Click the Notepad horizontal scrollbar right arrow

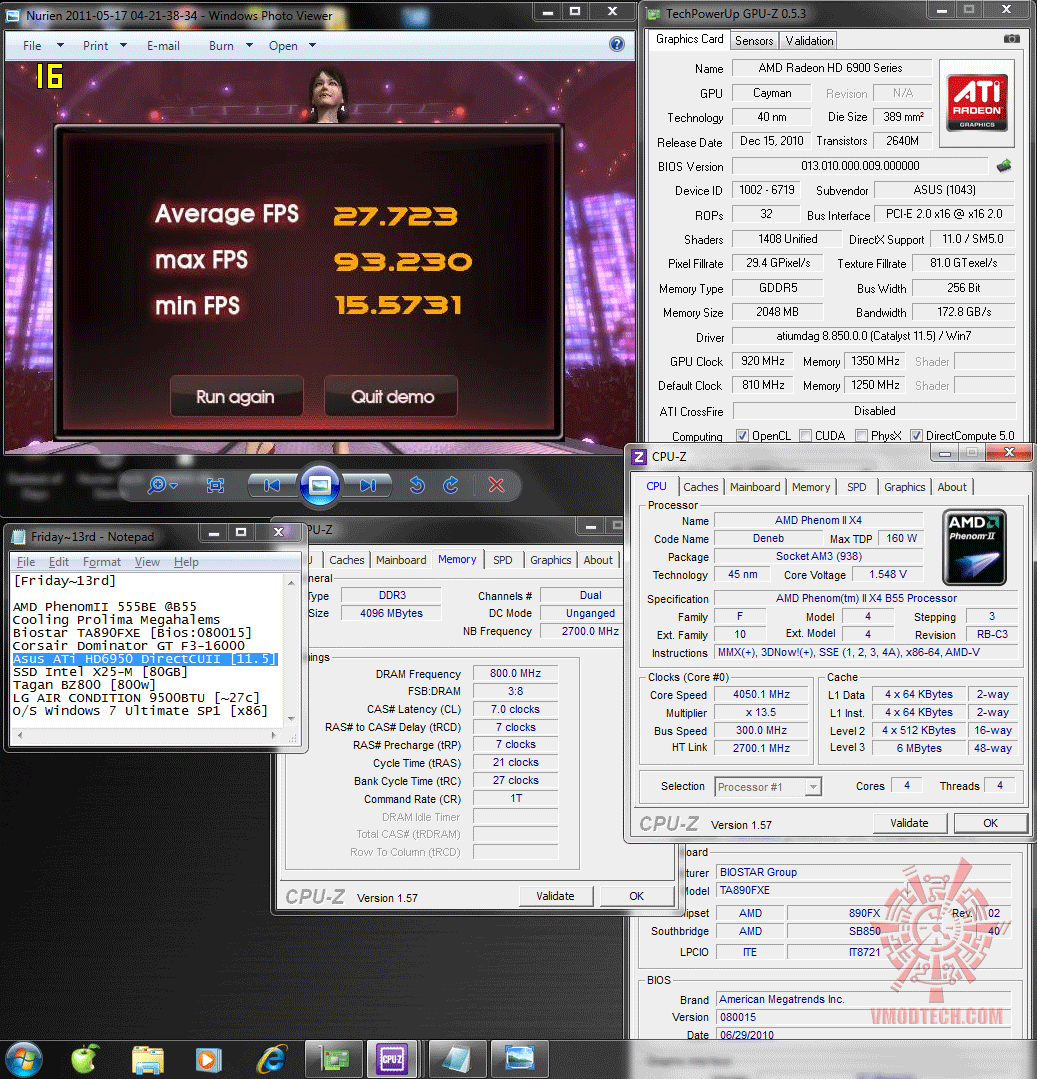coord(274,735)
